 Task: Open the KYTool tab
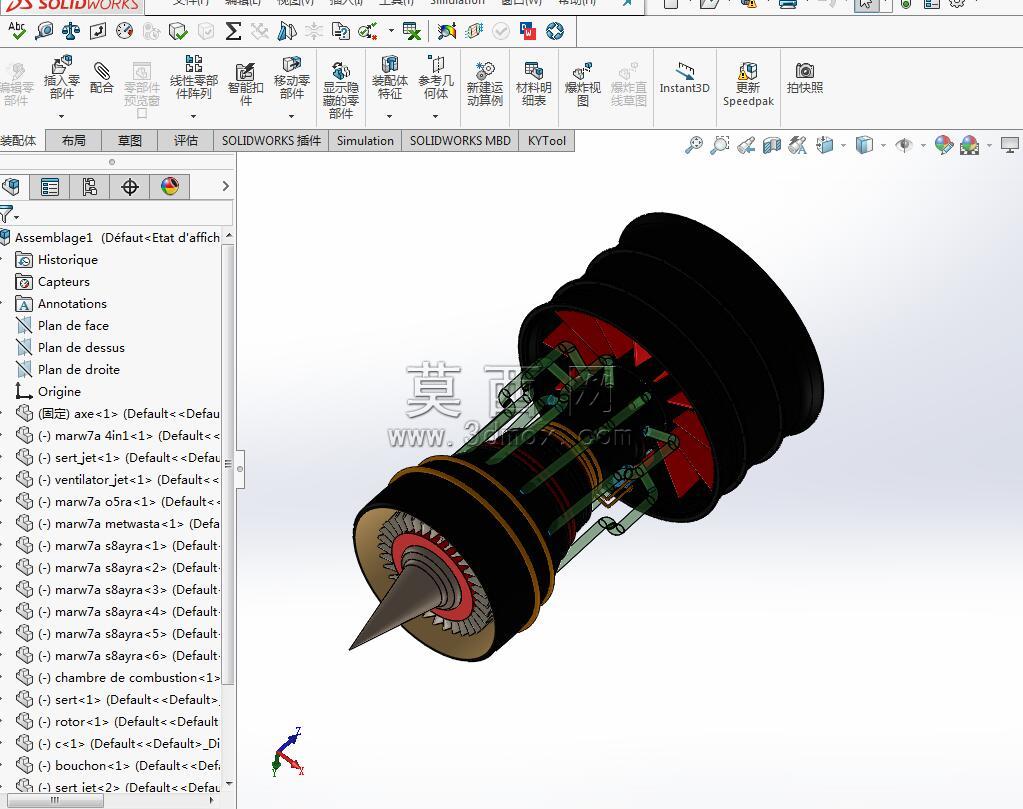tap(547, 140)
